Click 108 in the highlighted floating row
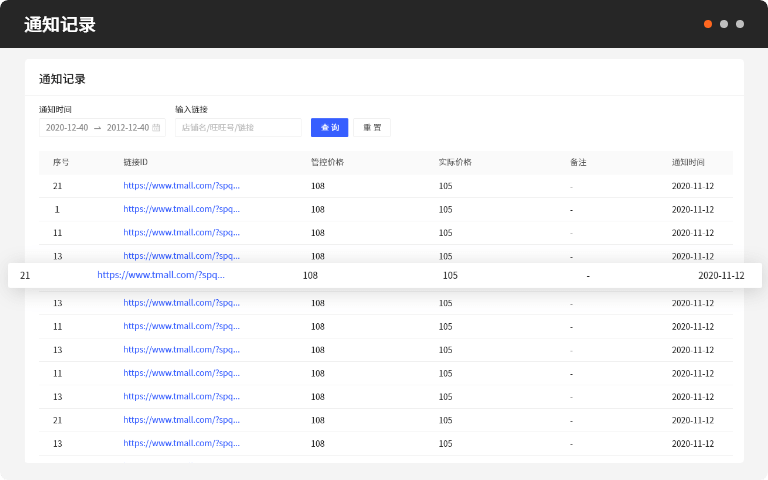768x480 pixels. tap(310, 275)
